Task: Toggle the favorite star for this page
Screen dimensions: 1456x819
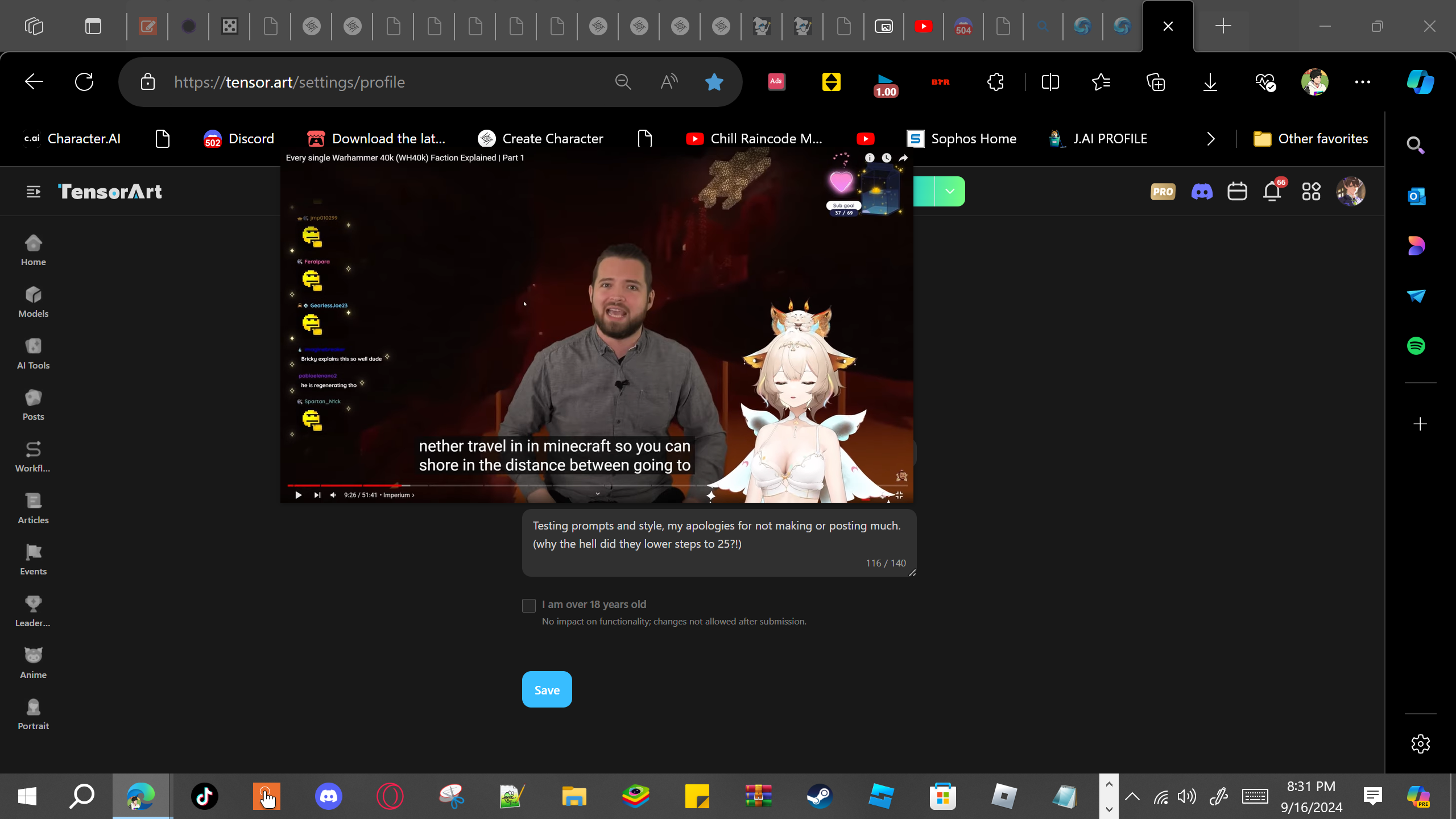Action: click(714, 82)
